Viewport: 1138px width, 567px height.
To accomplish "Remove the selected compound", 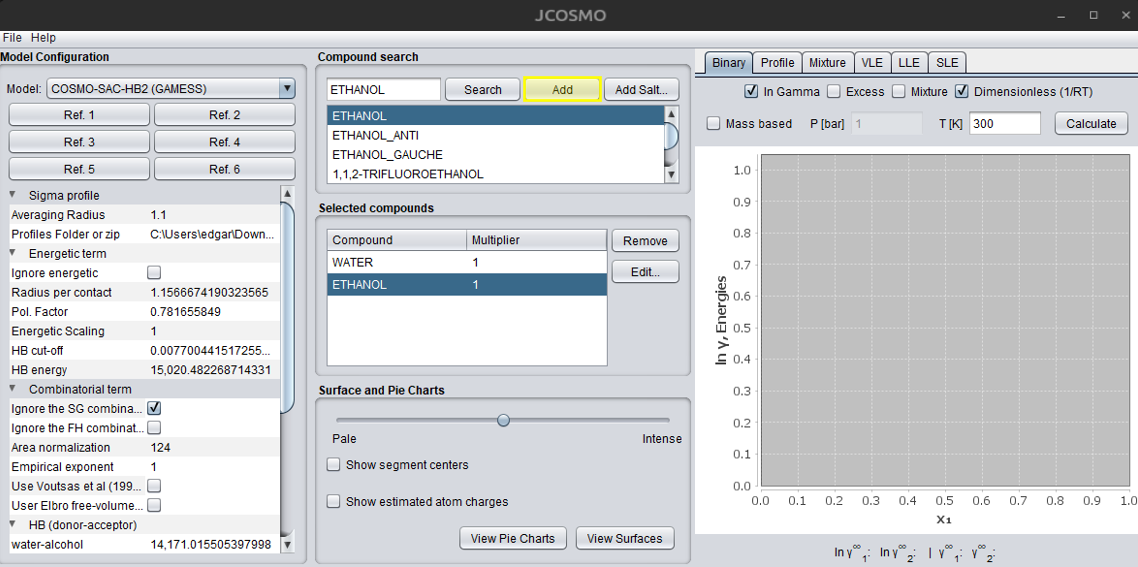I will 645,240.
